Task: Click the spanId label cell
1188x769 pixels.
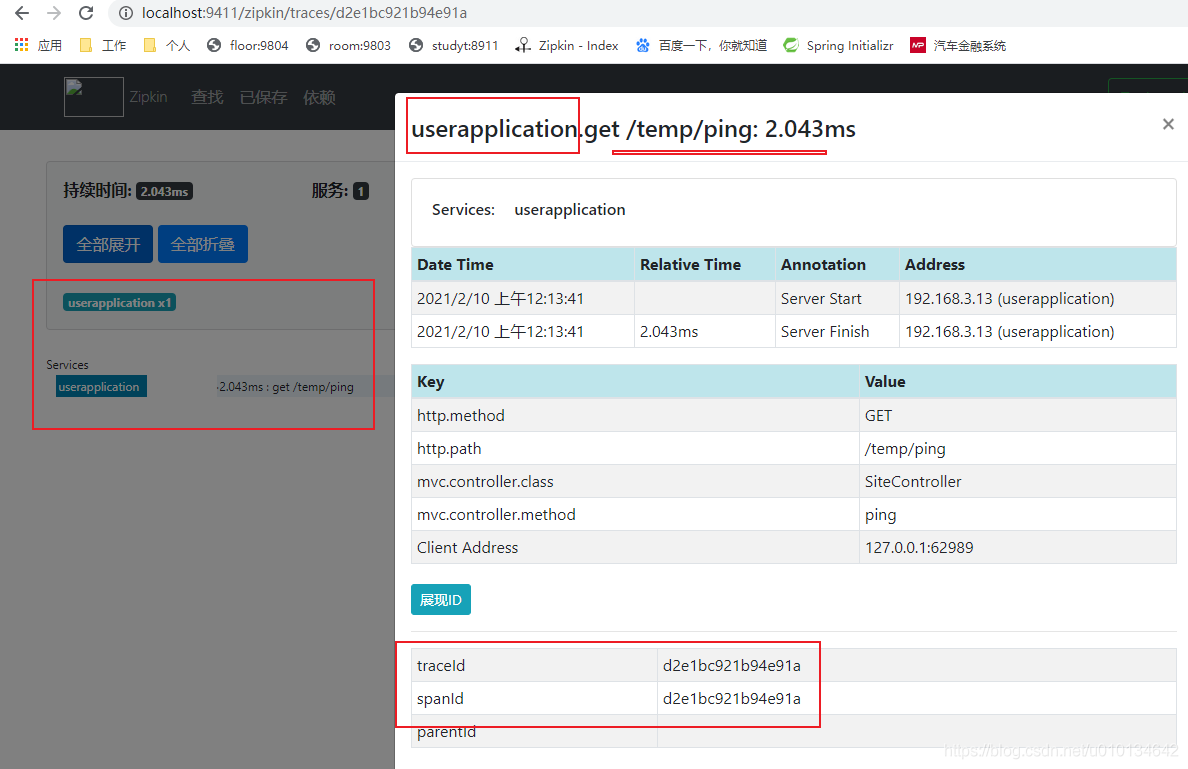Action: tap(534, 699)
